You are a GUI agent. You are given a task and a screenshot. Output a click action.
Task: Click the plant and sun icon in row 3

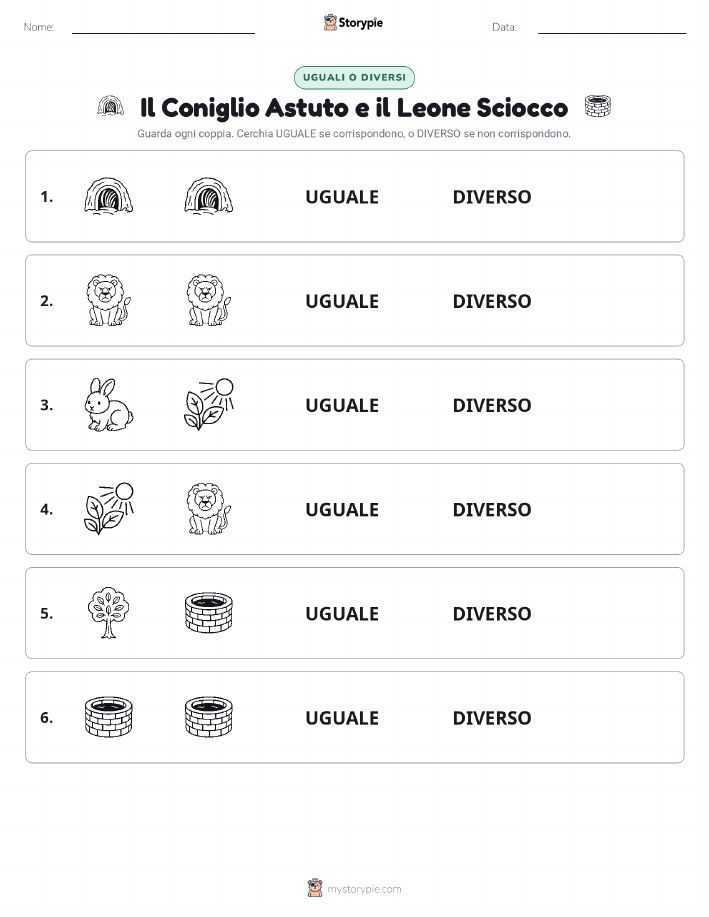click(x=209, y=405)
